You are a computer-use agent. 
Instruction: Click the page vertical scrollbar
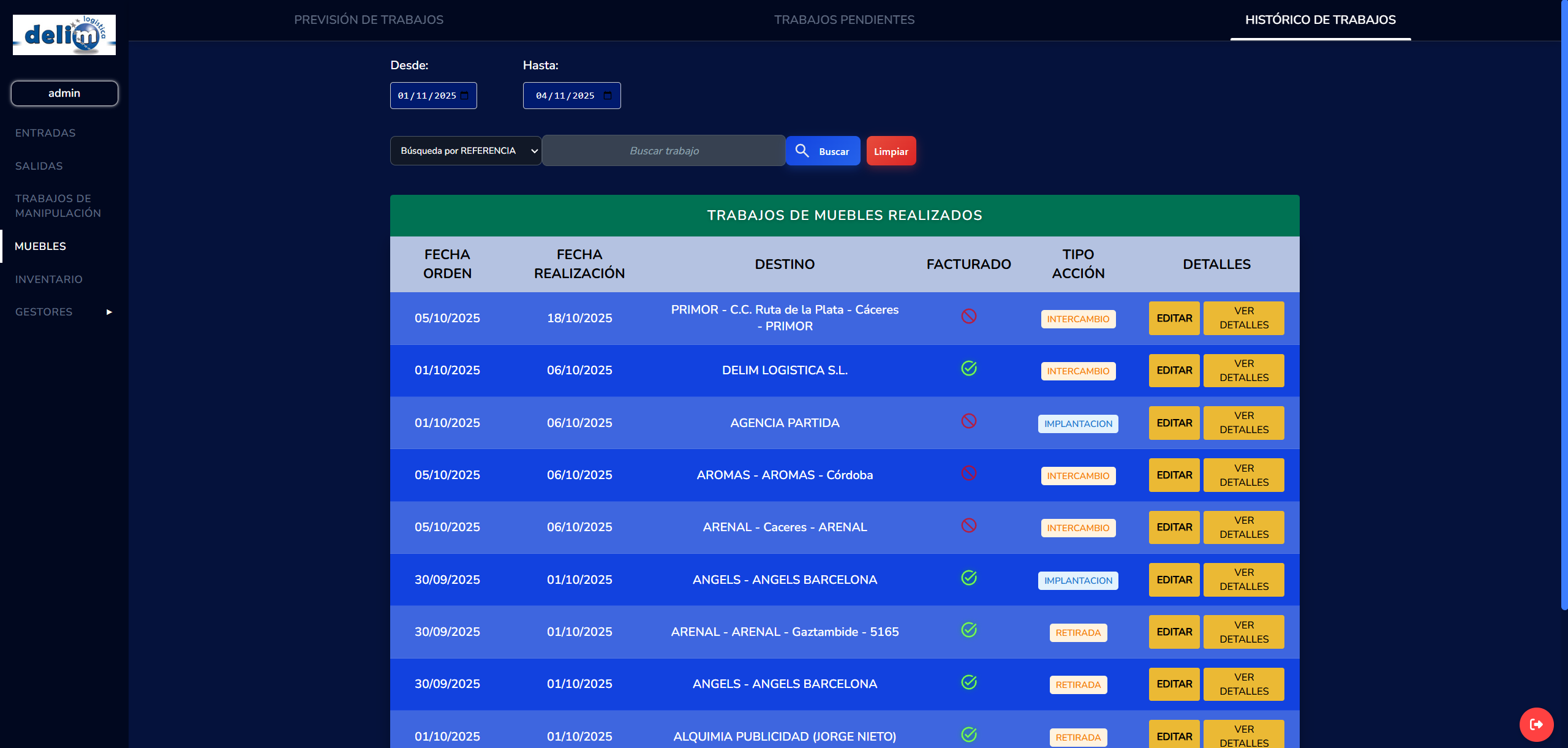coord(1564,306)
